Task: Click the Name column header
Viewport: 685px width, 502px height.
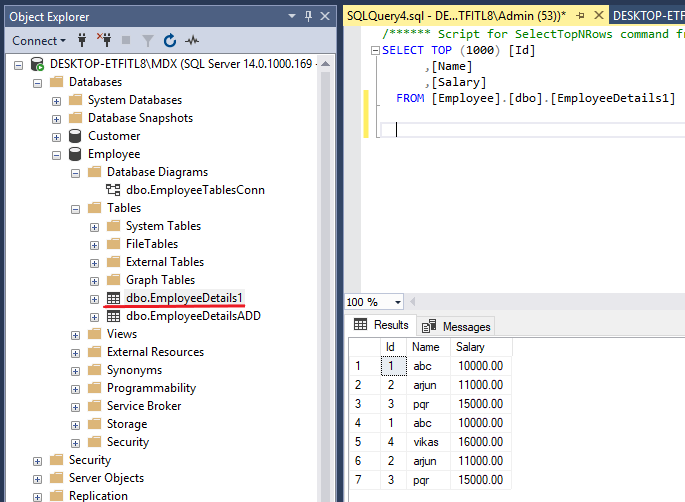Action: pos(428,347)
